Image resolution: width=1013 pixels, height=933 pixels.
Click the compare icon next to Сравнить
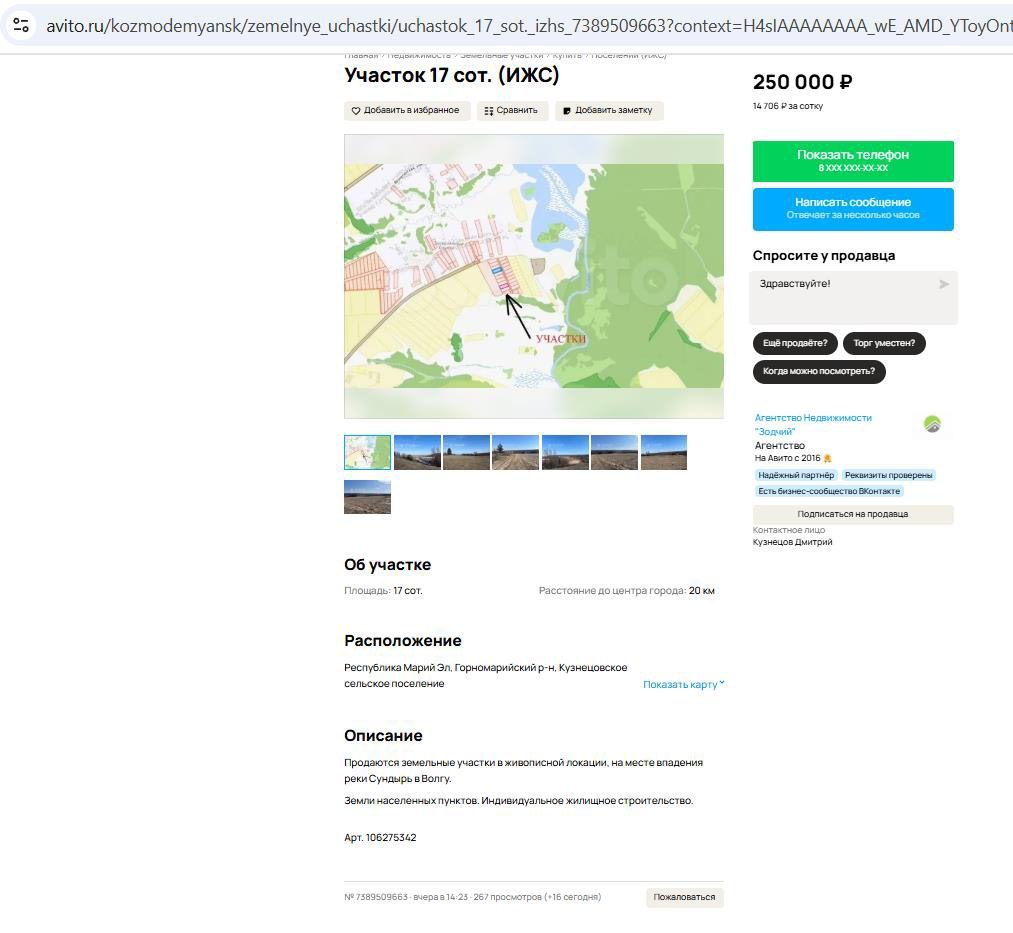[x=489, y=110]
